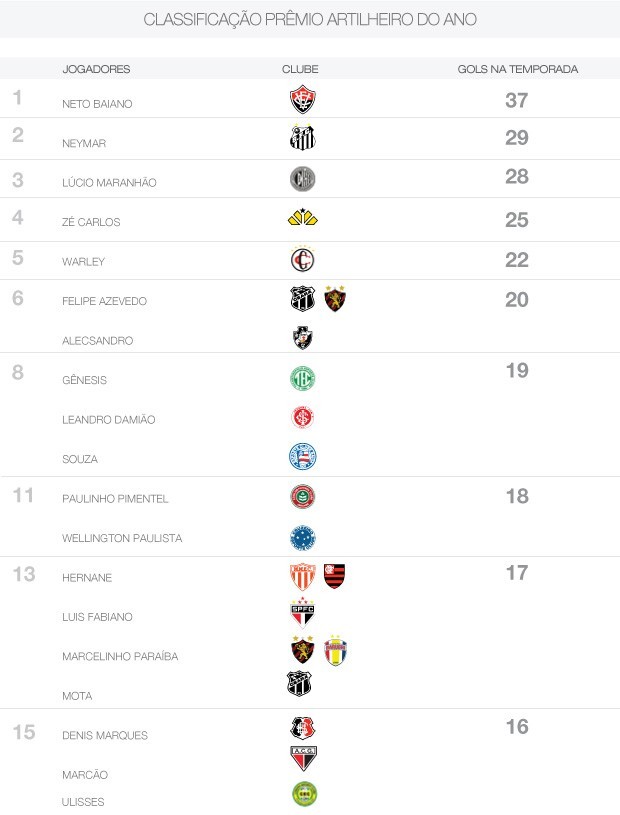Click the Vasco crest beside Alecsandro

[x=302, y=338]
